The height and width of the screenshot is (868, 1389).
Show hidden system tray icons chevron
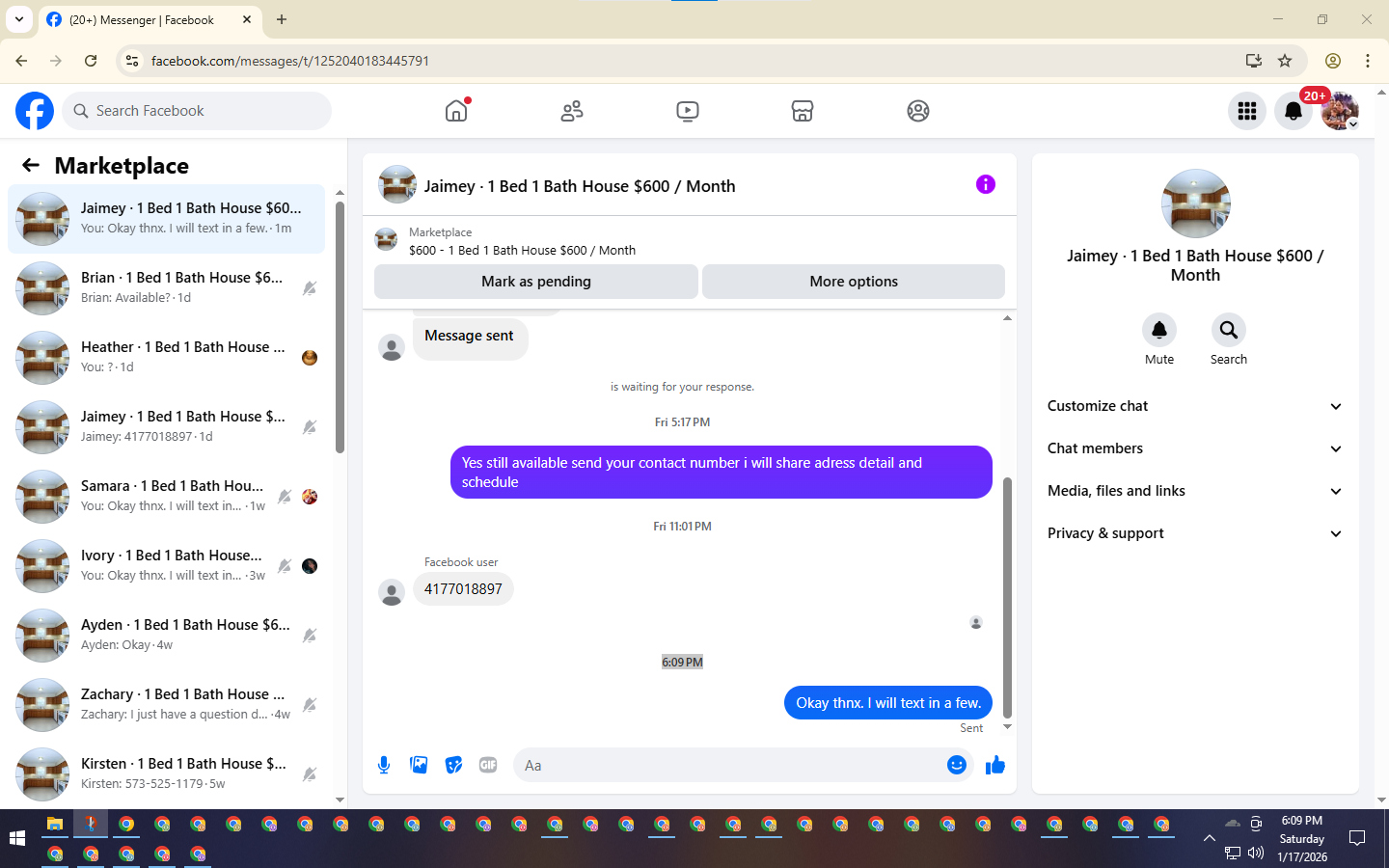point(1209,838)
